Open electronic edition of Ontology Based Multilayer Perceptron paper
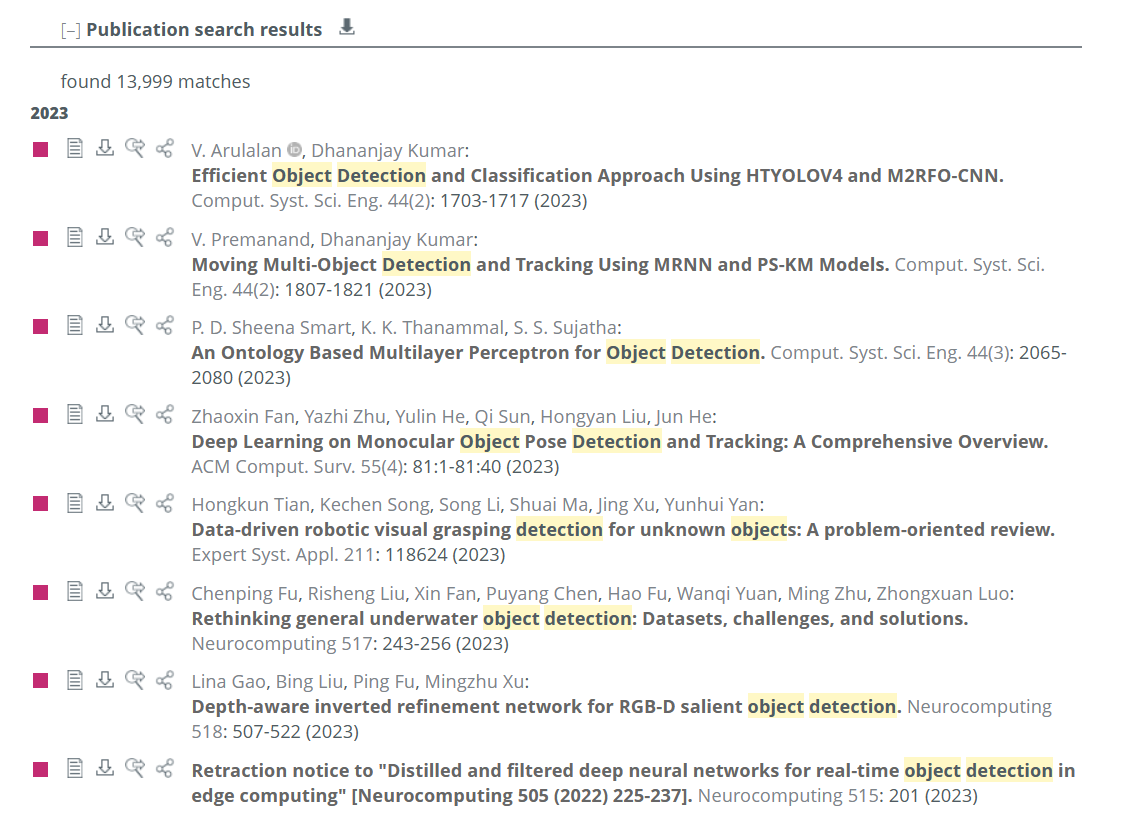 74,325
